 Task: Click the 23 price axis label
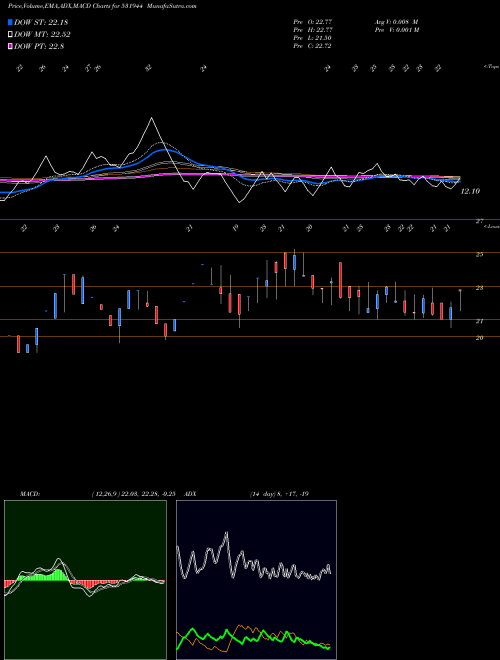479,288
